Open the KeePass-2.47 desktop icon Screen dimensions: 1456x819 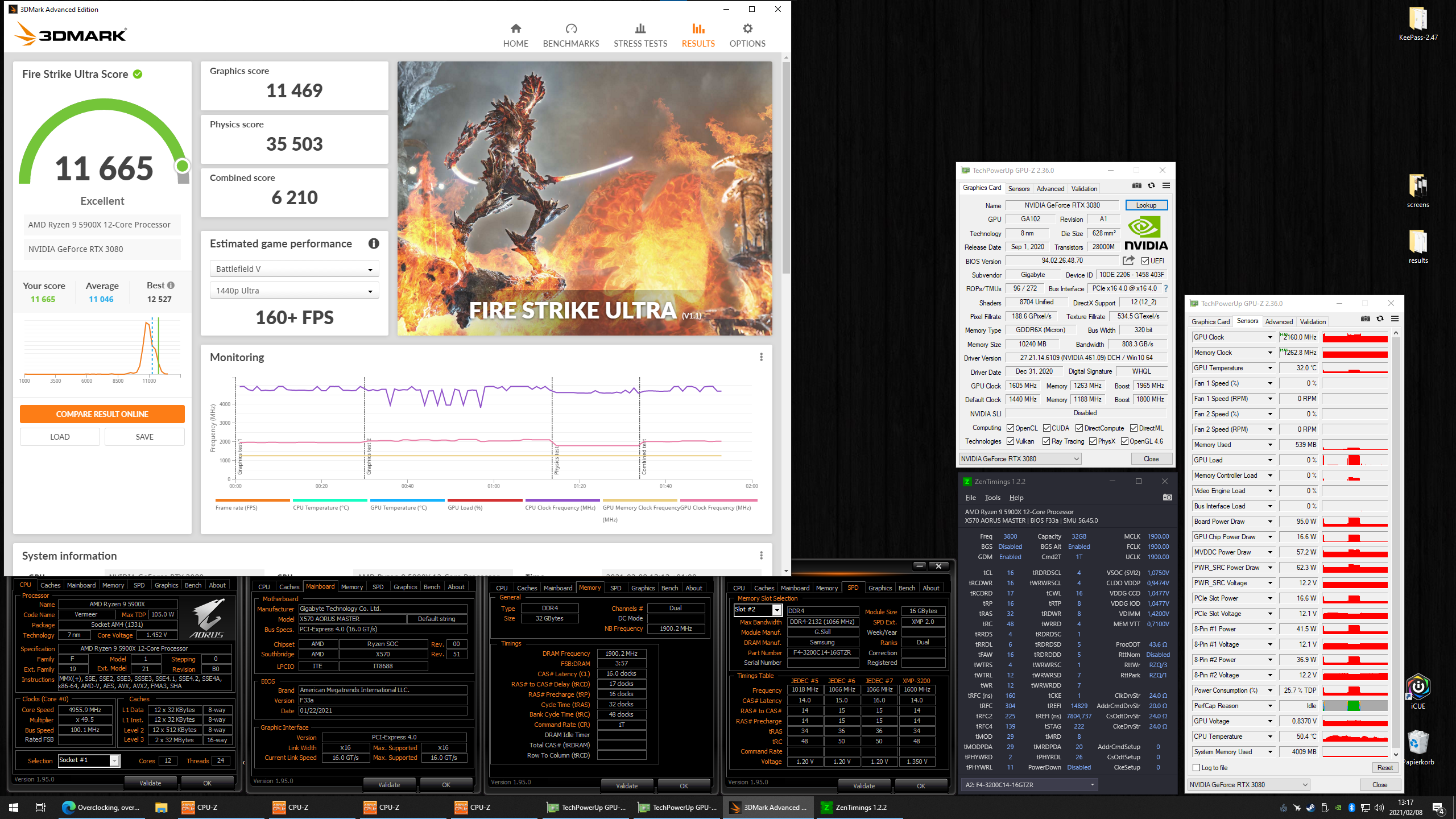coord(1418,24)
